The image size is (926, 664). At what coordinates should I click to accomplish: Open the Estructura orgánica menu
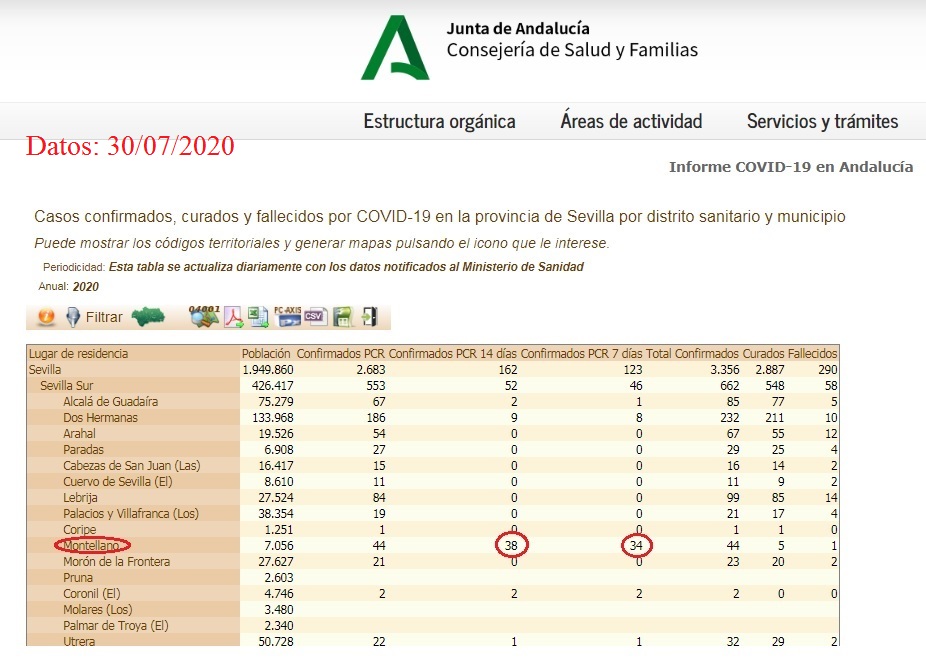click(439, 122)
